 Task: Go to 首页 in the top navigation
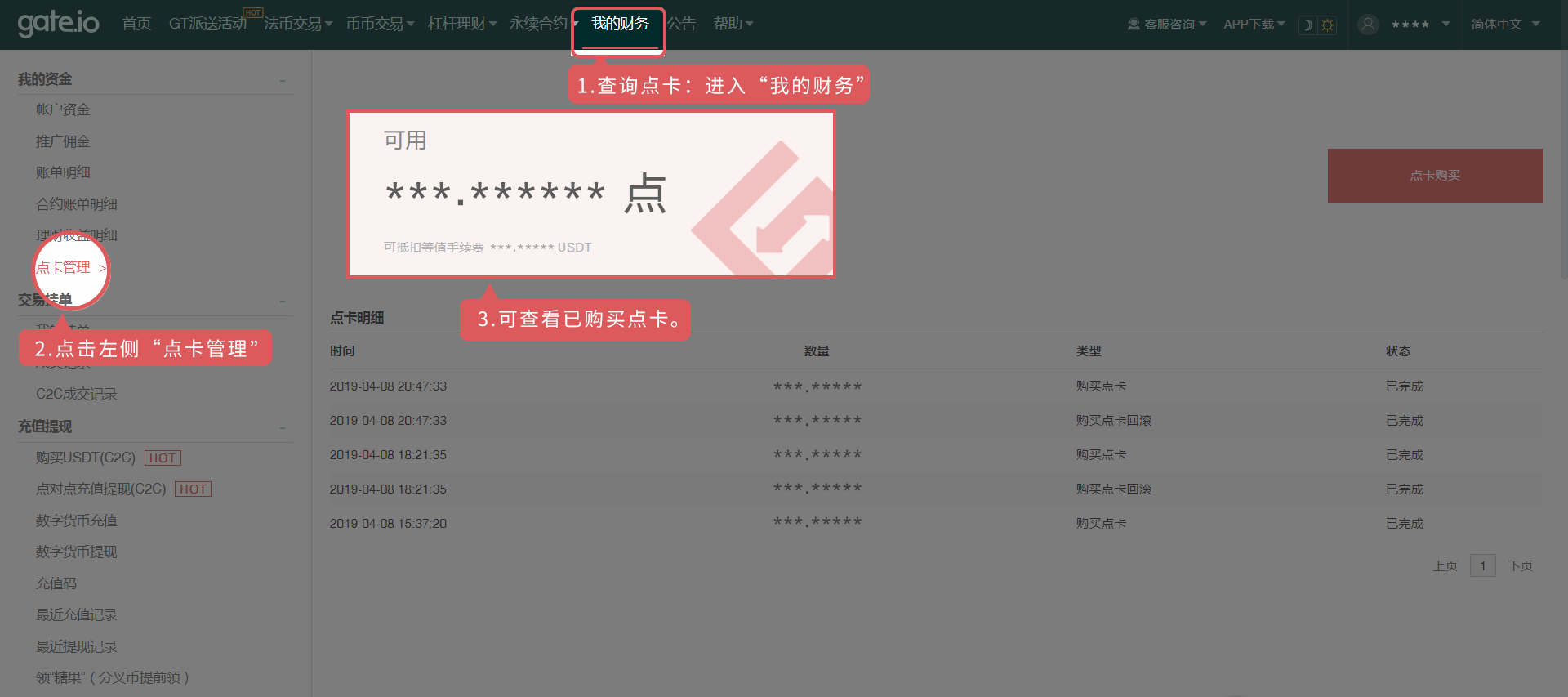[136, 24]
